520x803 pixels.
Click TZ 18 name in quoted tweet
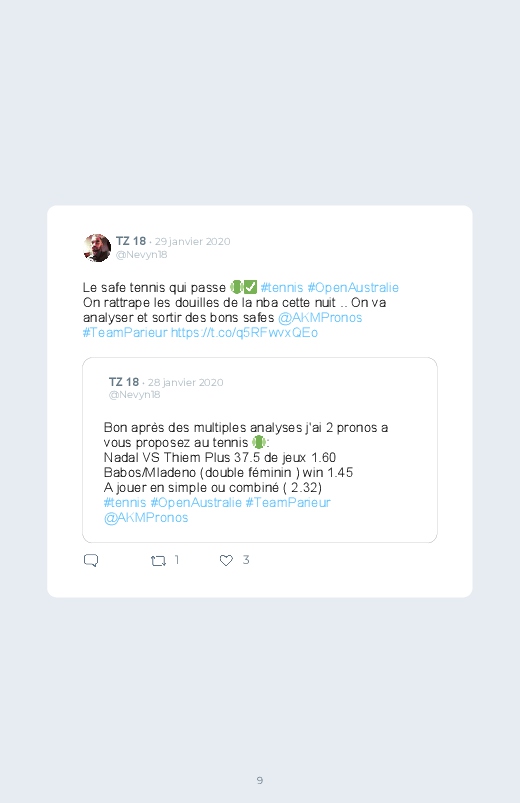tap(123, 382)
